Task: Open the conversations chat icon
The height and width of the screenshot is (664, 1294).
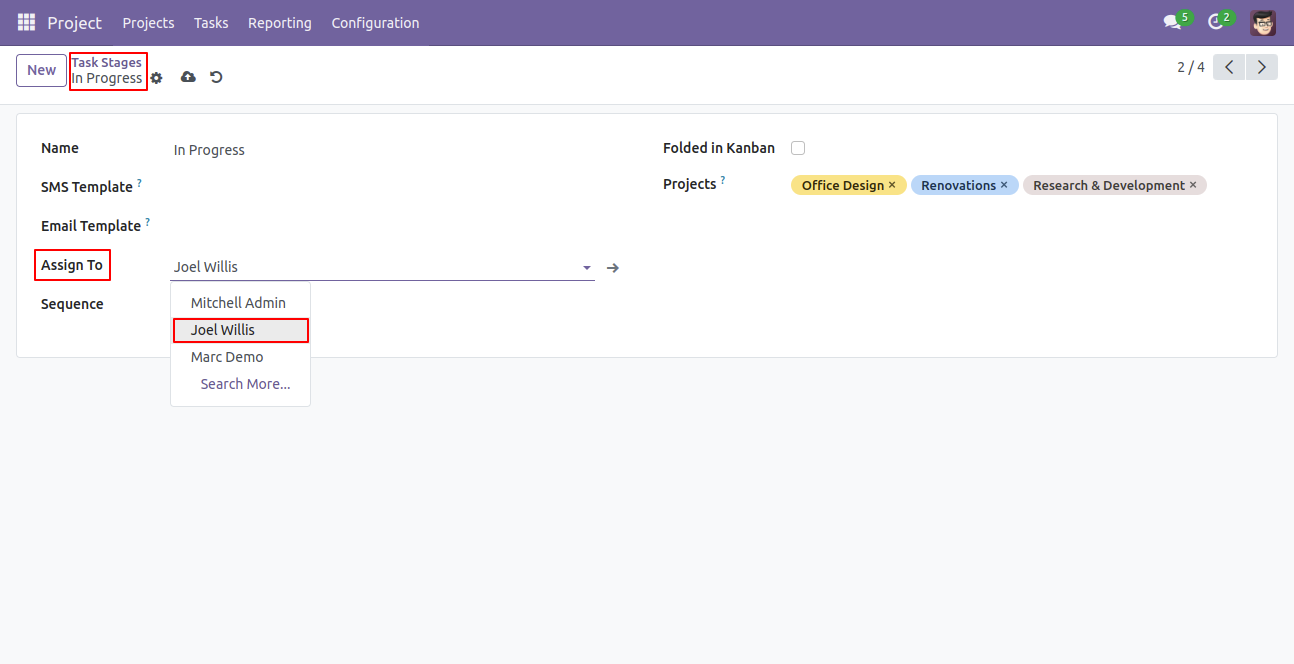Action: tap(1172, 22)
